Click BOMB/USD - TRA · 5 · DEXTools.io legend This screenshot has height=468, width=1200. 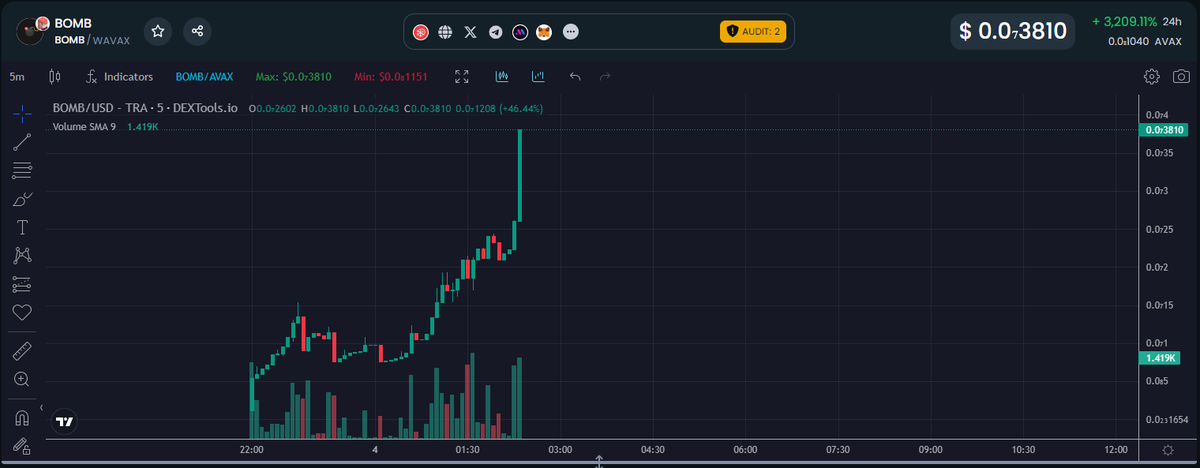[x=145, y=107]
